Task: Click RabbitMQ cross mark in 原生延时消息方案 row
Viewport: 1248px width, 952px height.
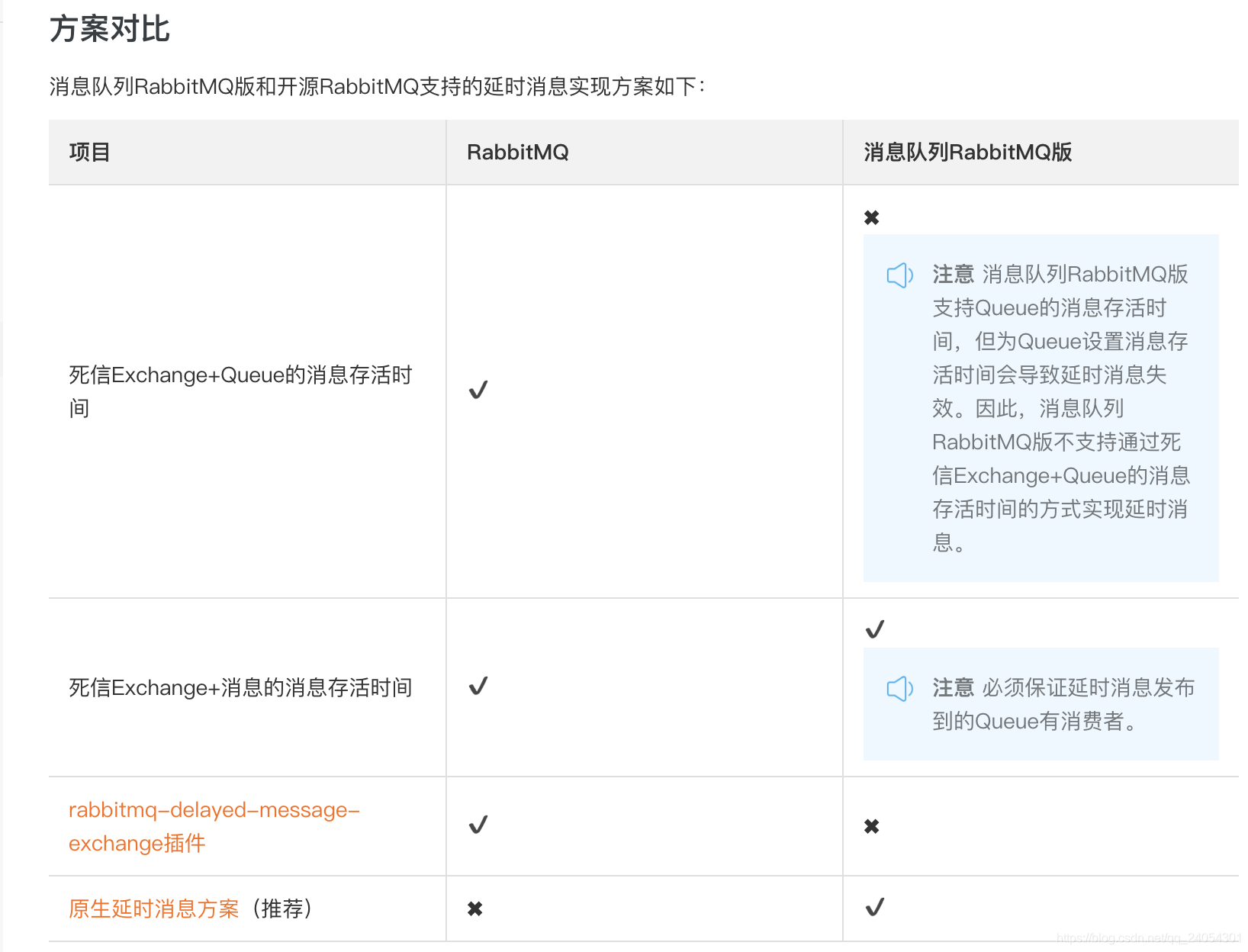Action: coord(475,909)
